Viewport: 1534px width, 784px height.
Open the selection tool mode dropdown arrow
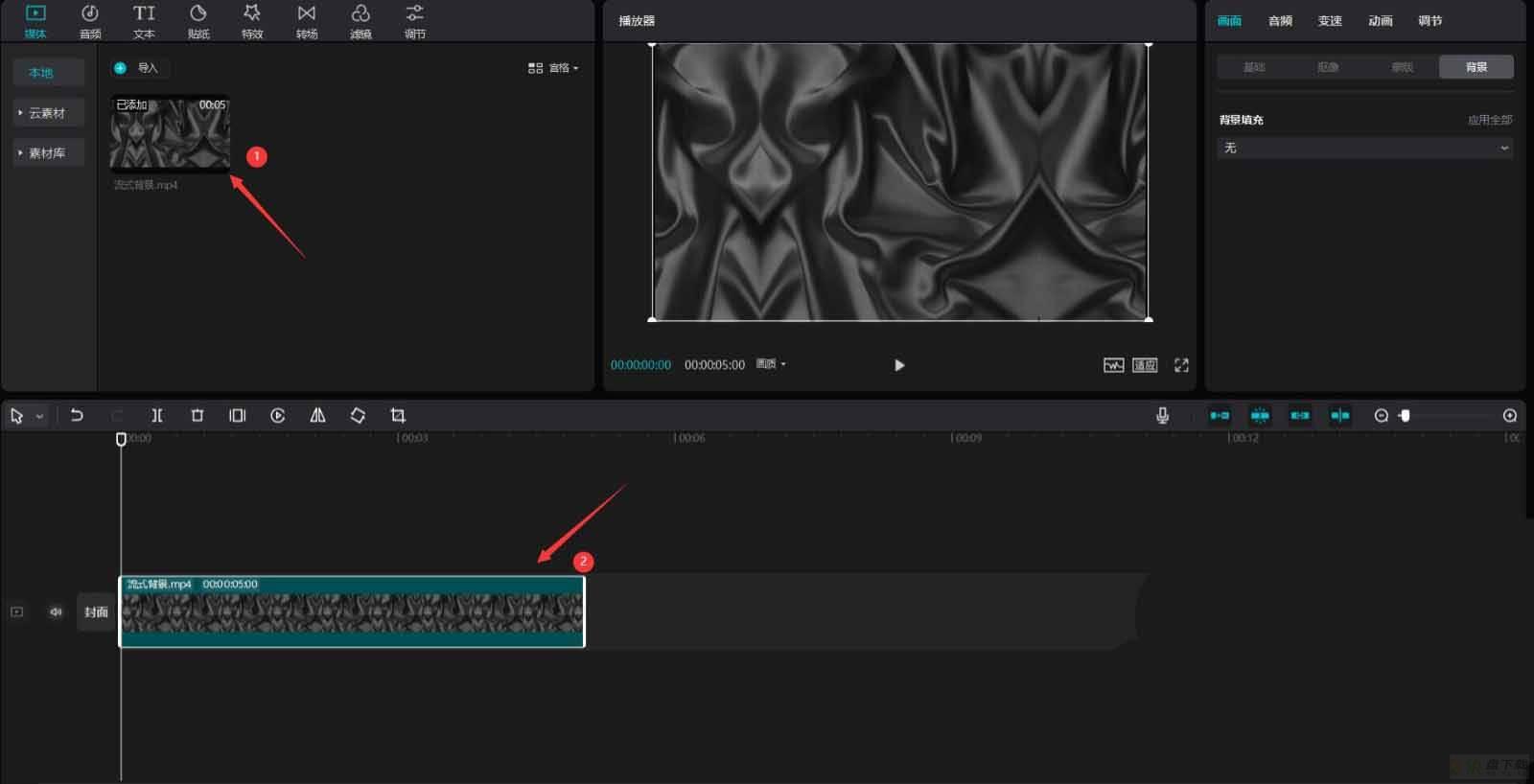pos(39,417)
